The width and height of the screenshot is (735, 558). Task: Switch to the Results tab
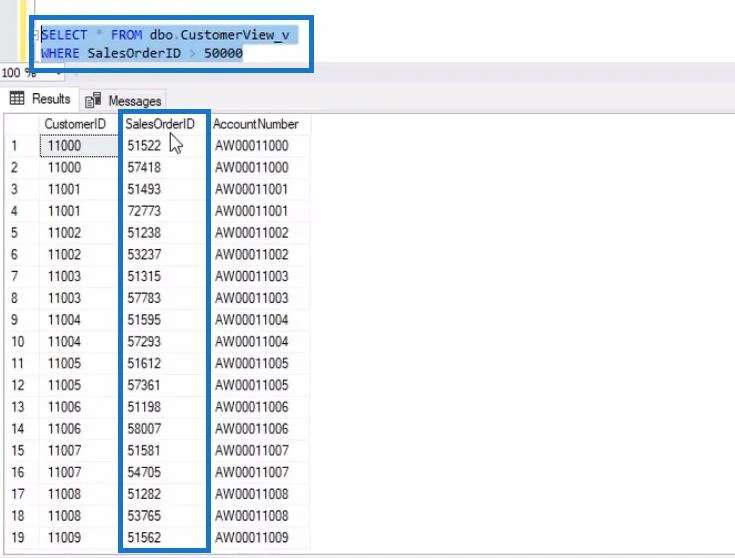(x=40, y=99)
